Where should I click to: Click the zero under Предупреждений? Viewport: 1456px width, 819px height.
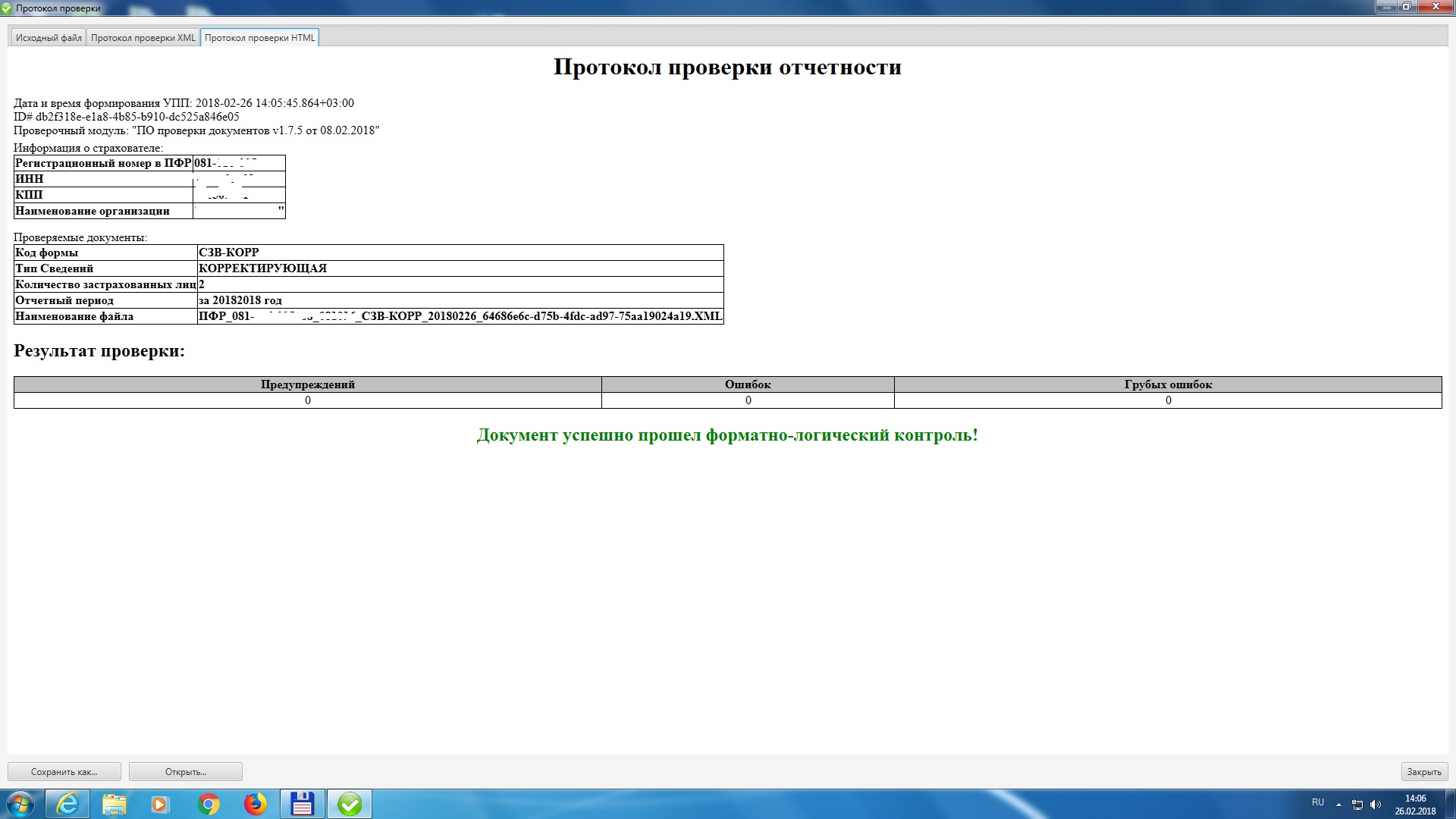click(x=308, y=400)
